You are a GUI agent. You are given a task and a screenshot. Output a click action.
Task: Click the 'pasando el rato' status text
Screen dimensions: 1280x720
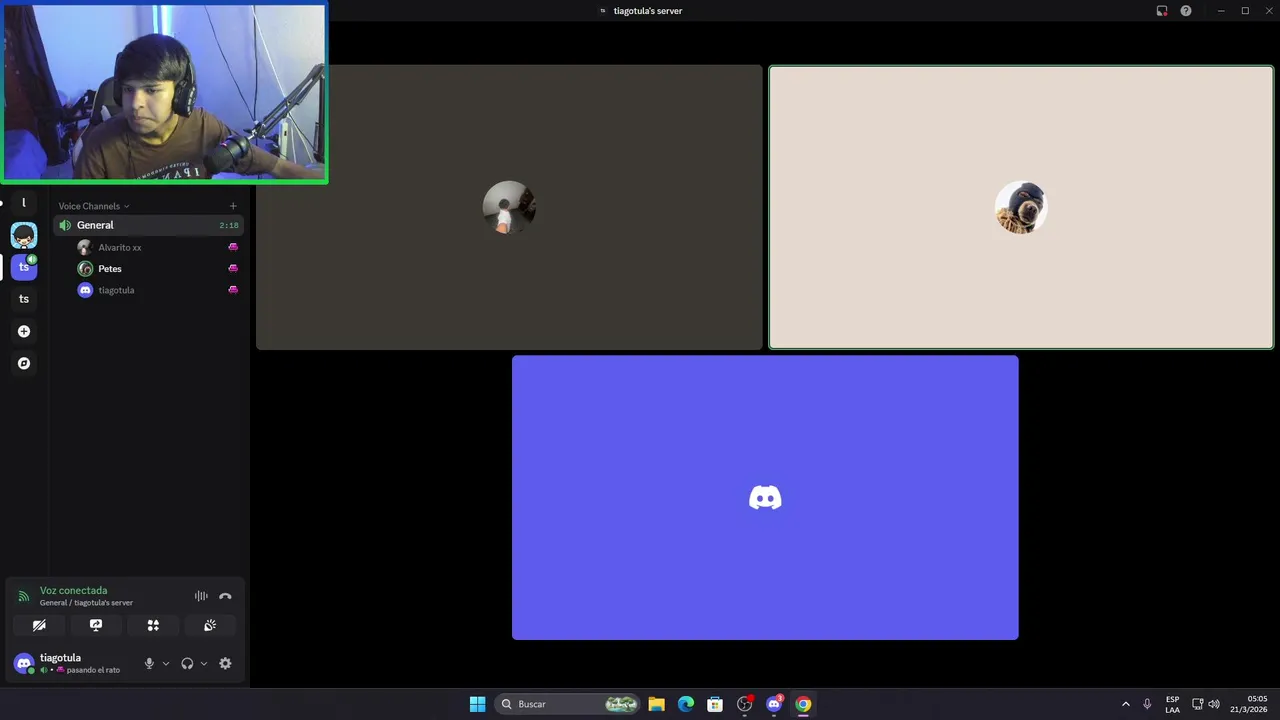[x=93, y=670]
